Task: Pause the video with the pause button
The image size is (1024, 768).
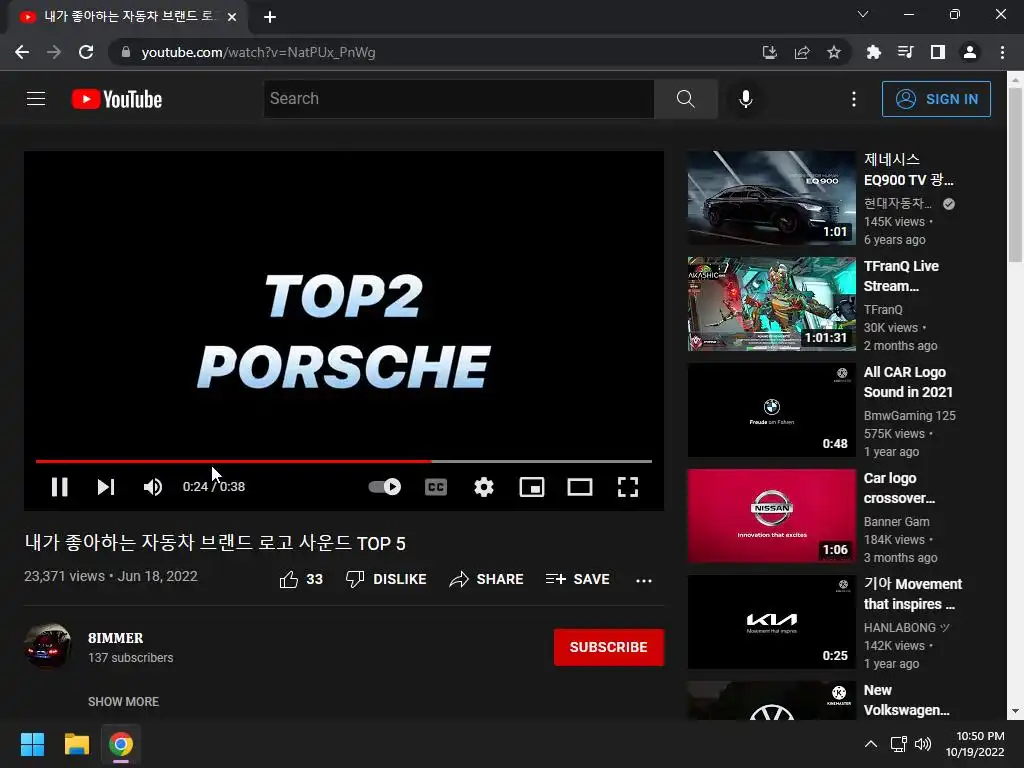Action: click(x=59, y=487)
